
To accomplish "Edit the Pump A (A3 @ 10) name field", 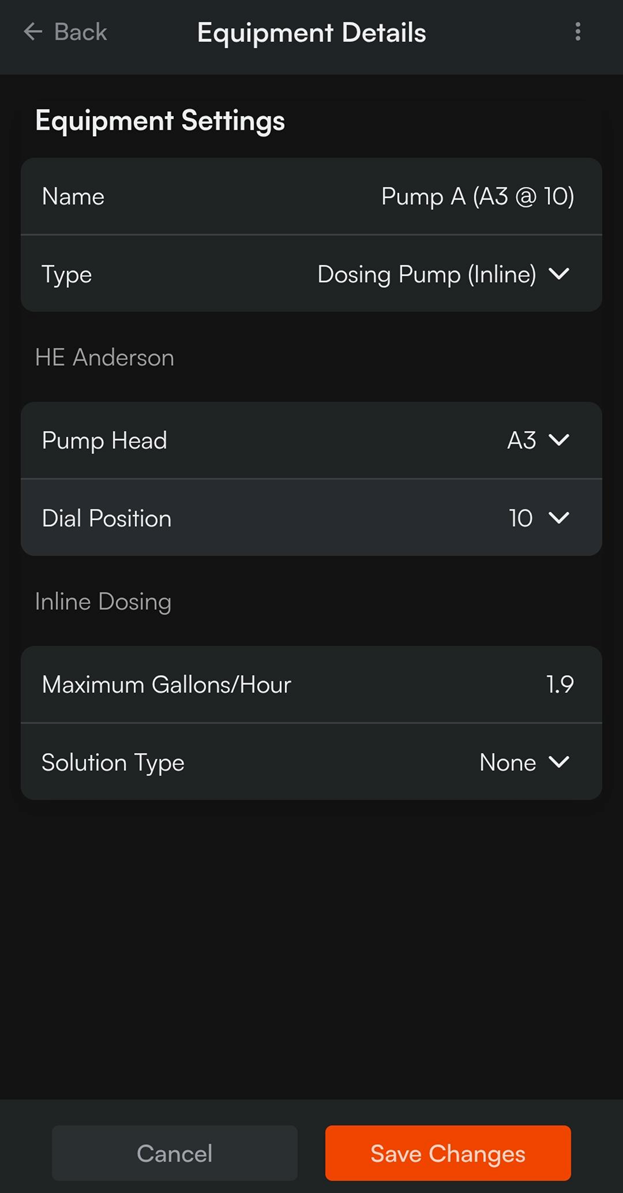I will [x=477, y=196].
